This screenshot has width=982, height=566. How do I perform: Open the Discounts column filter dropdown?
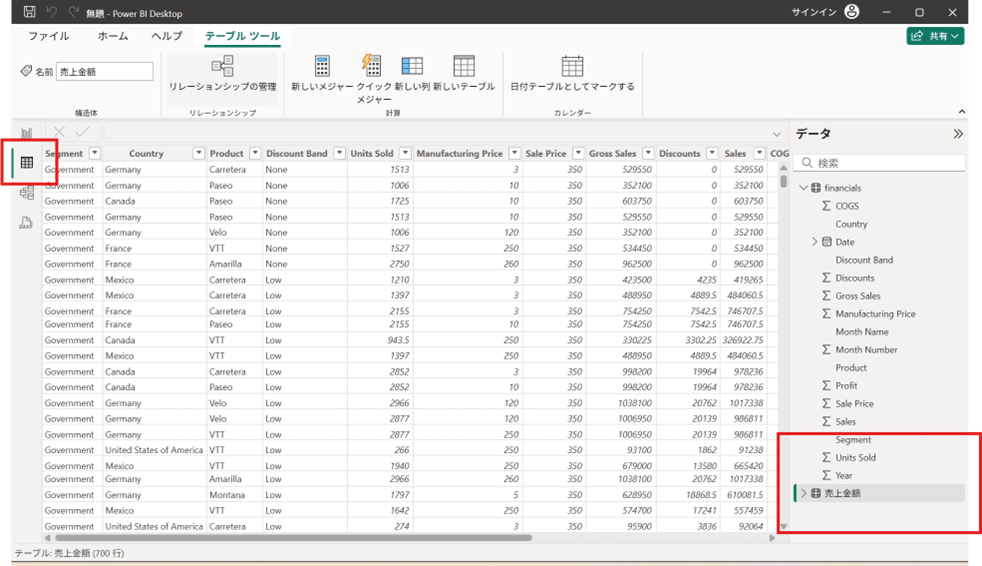[x=712, y=153]
